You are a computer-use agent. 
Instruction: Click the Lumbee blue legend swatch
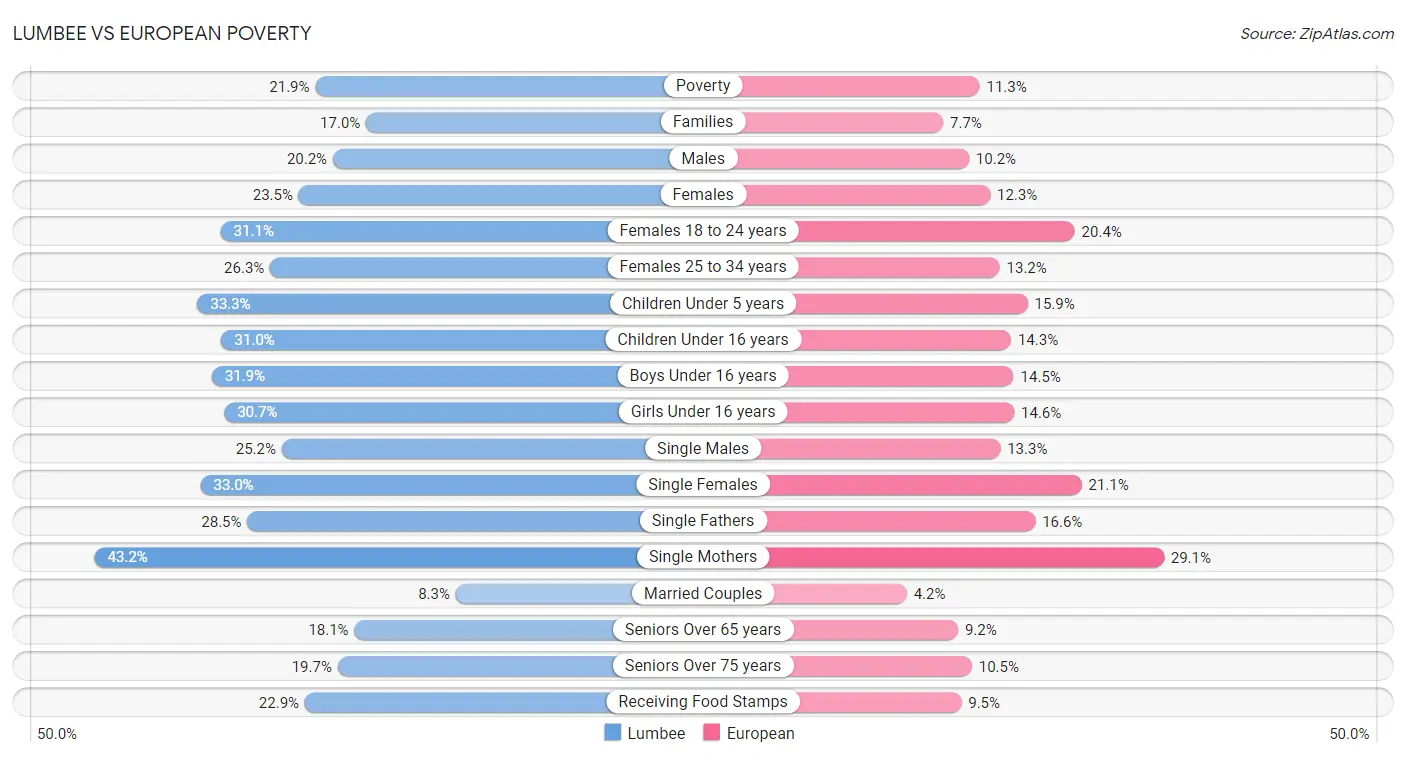coord(613,733)
